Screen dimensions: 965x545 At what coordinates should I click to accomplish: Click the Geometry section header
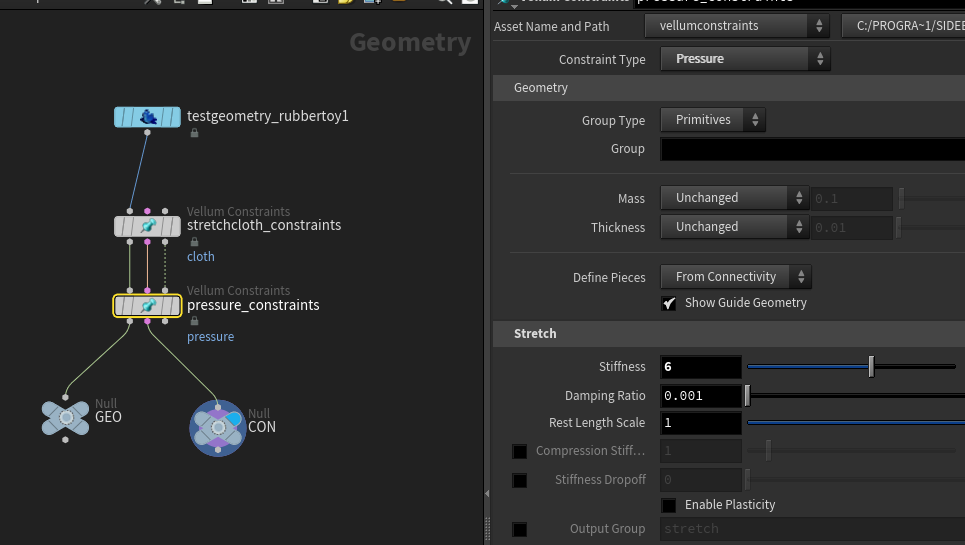(541, 88)
